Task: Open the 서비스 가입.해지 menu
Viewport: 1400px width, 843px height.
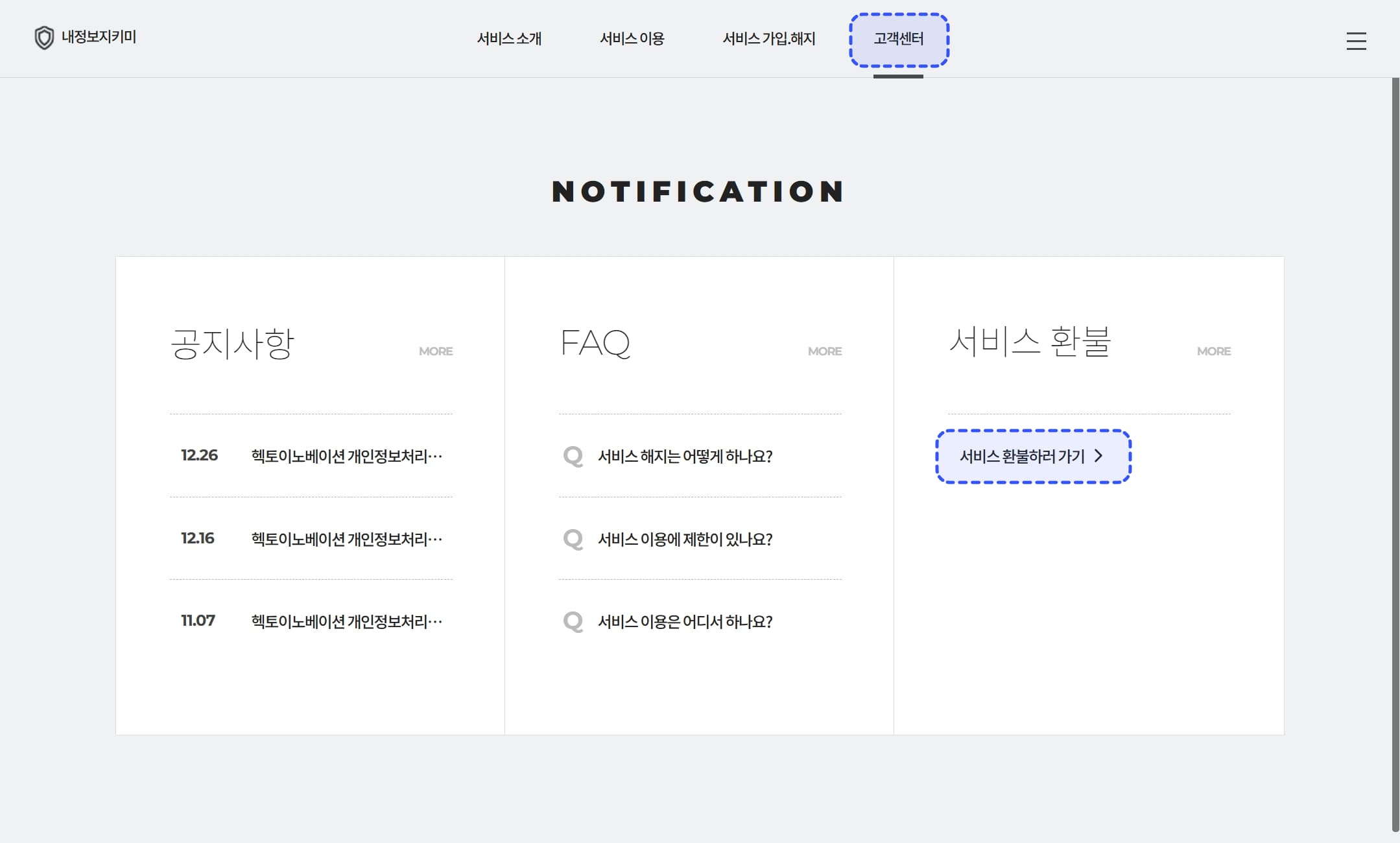Action: (769, 39)
